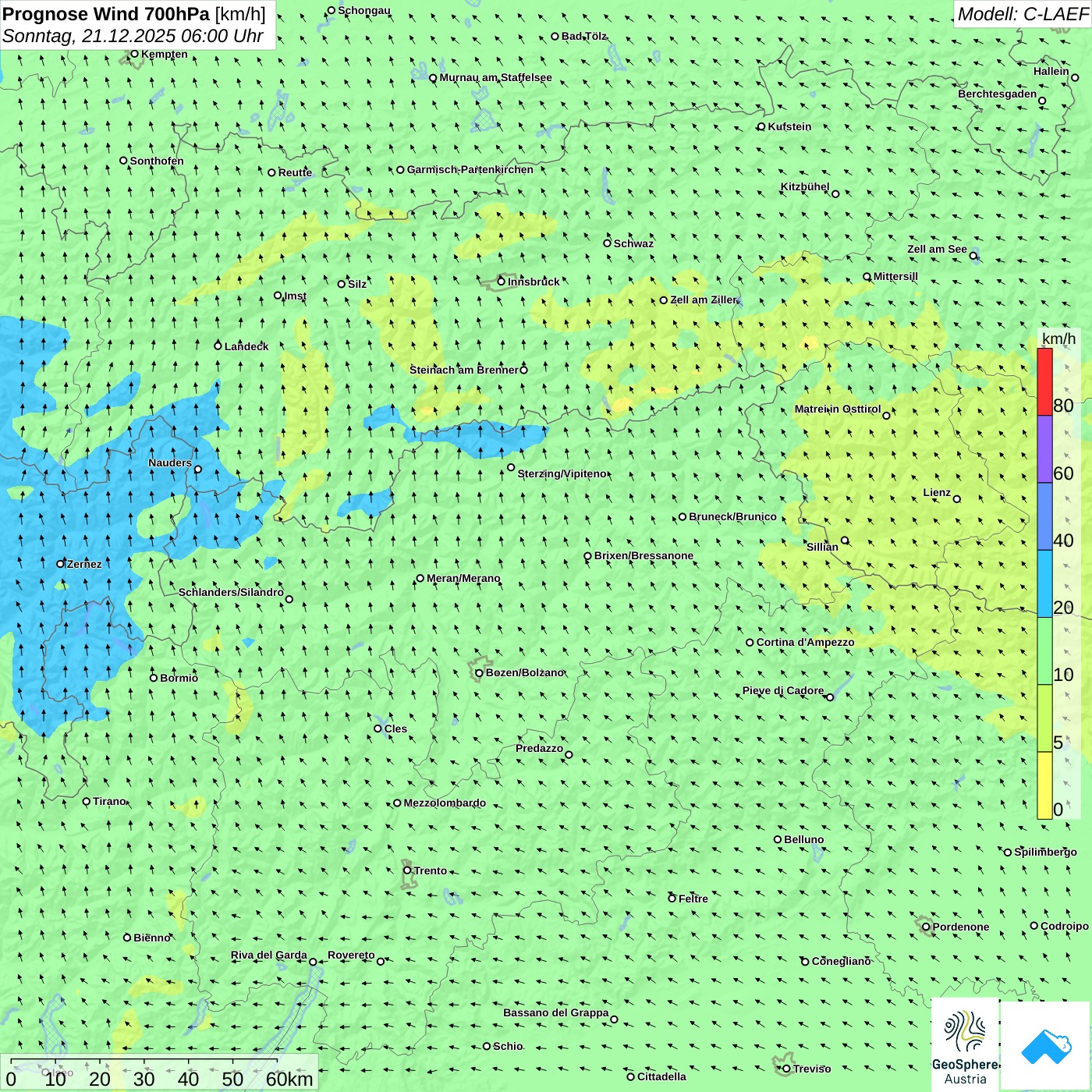This screenshot has height=1092, width=1092.
Task: Click the Cles location marker
Action: (x=378, y=729)
